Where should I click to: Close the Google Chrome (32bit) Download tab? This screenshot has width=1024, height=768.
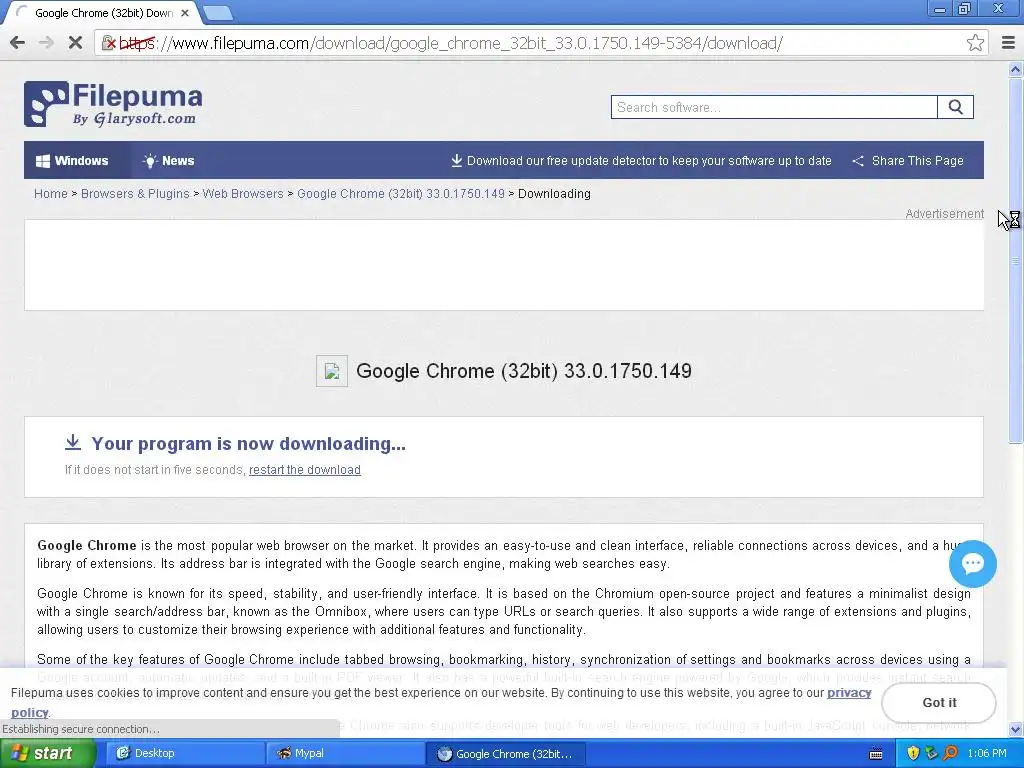click(185, 12)
